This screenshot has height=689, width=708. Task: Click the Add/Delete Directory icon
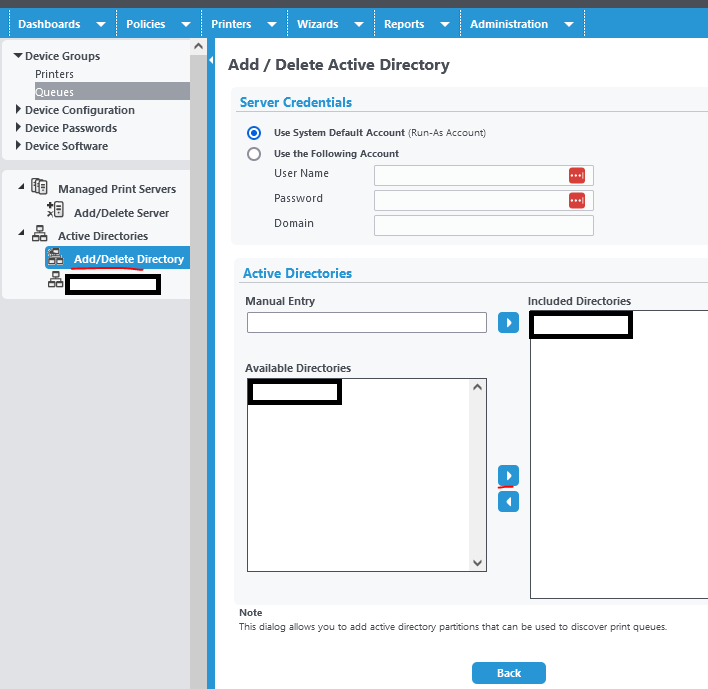(56, 258)
